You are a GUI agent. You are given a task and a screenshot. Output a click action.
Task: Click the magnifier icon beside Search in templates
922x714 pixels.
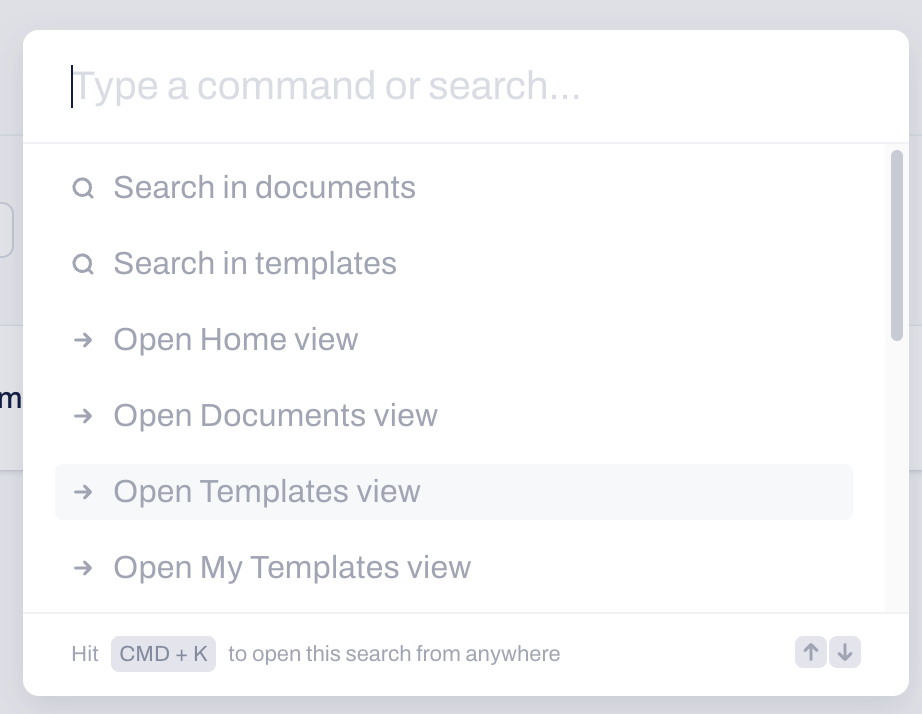click(x=83, y=264)
